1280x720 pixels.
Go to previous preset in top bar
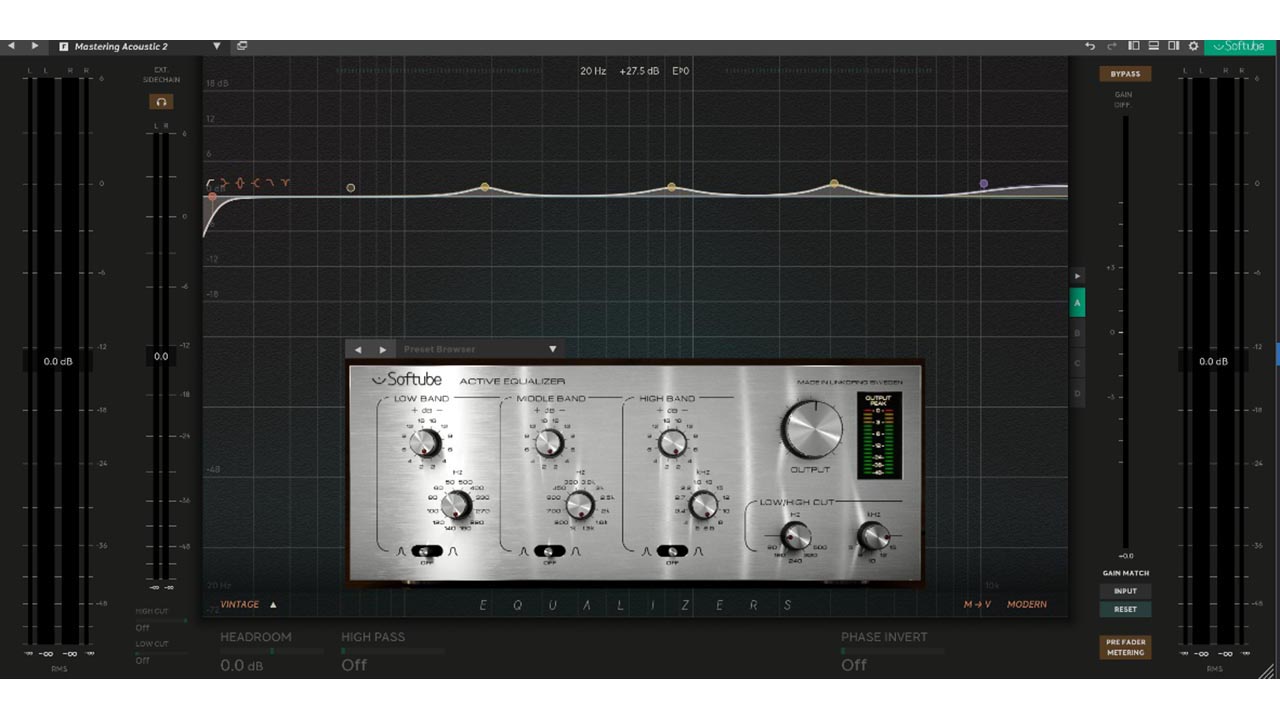coord(11,46)
